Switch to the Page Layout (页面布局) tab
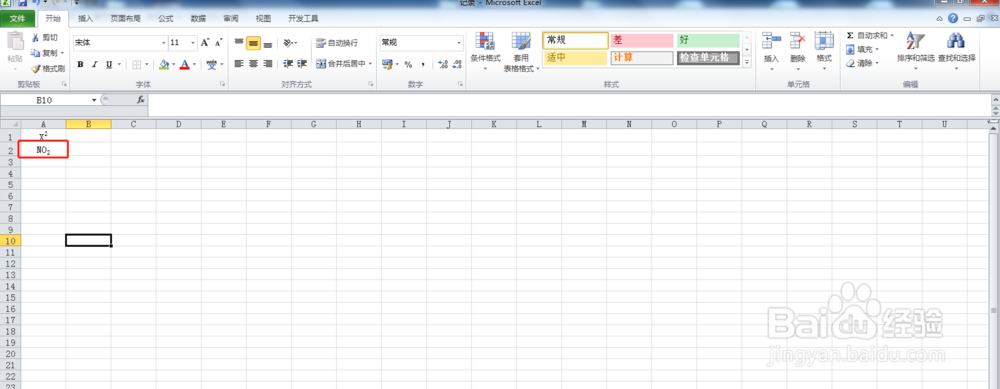This screenshot has width=1000, height=389. [x=125, y=19]
